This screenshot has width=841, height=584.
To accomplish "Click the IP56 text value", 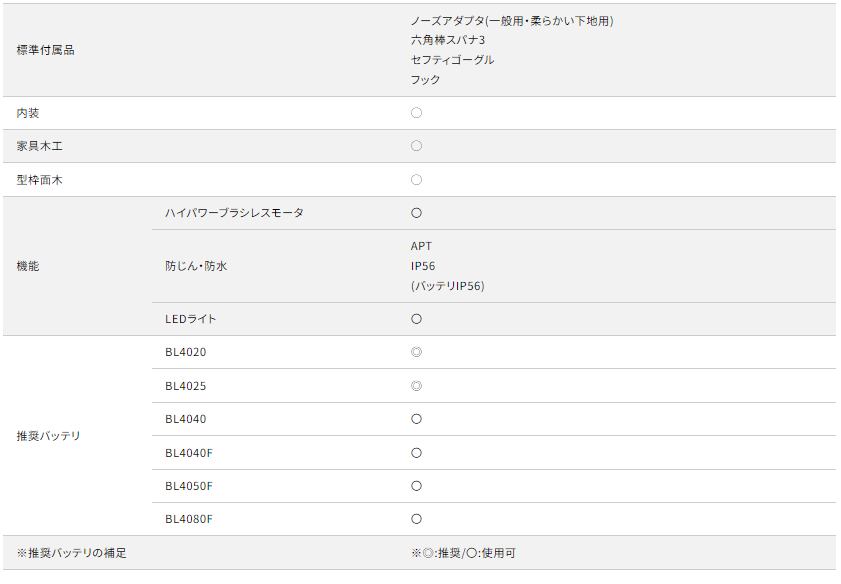I will click(423, 266).
